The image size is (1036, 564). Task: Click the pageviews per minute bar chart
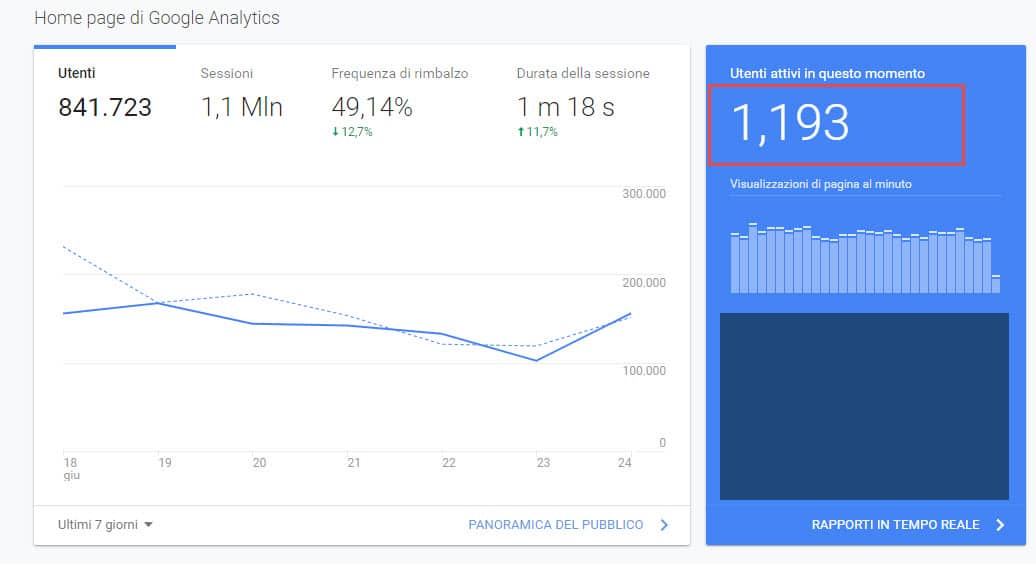coord(865,258)
